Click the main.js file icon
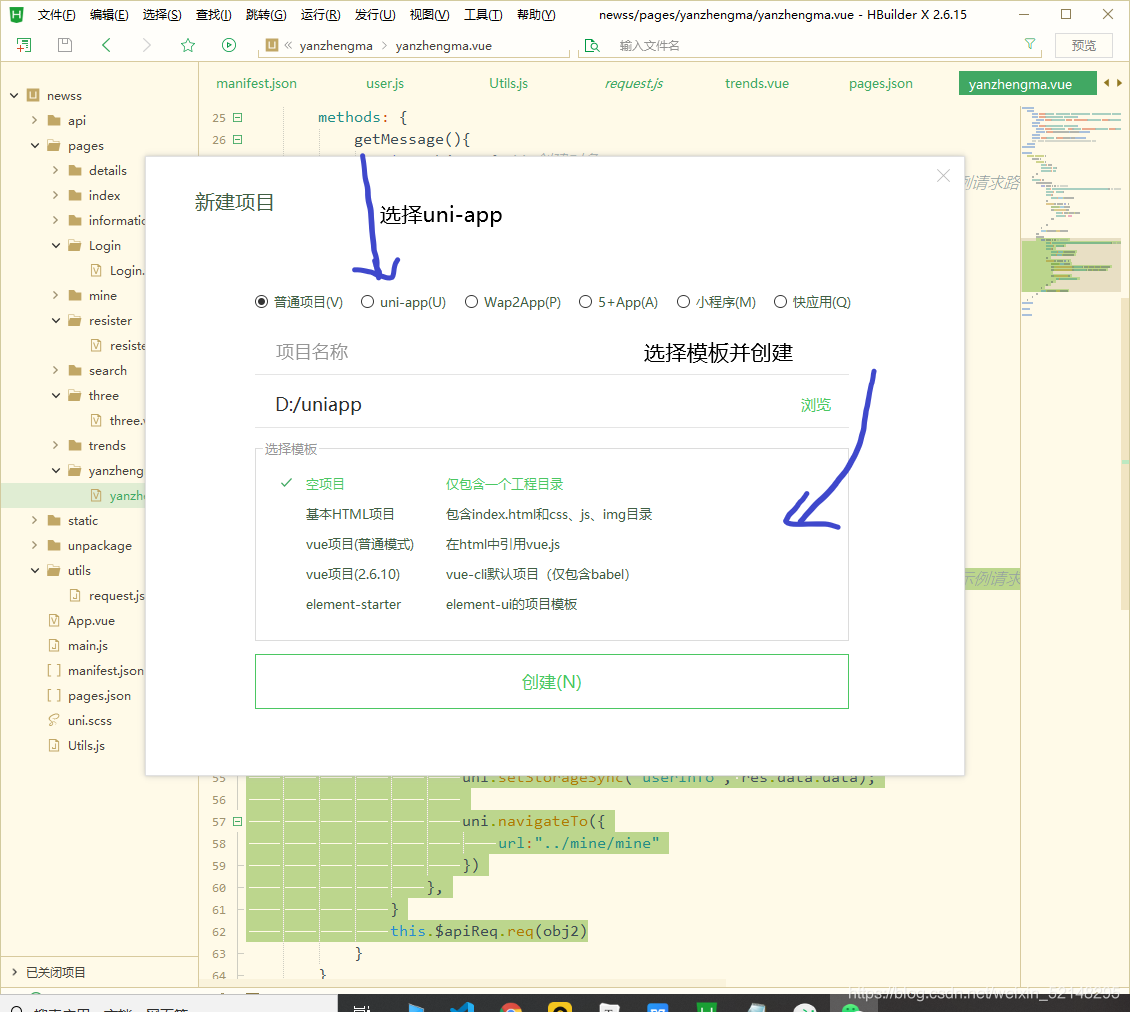The image size is (1130, 1012). [54, 645]
